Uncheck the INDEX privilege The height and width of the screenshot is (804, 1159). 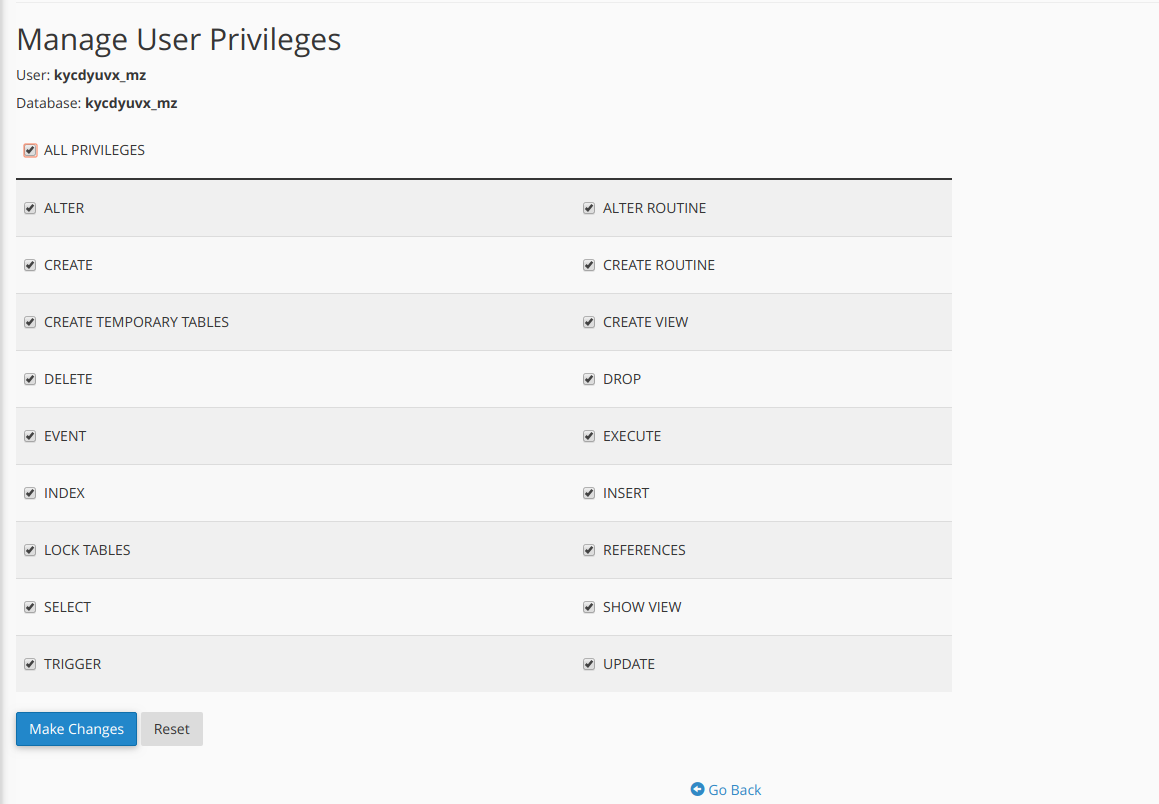[30, 493]
